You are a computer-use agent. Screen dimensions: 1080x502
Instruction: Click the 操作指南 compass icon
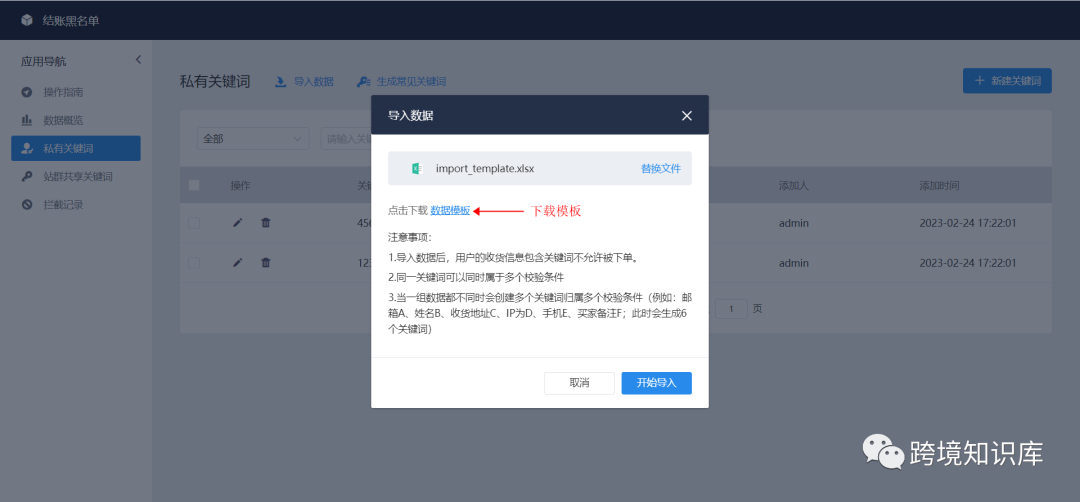click(x=27, y=92)
